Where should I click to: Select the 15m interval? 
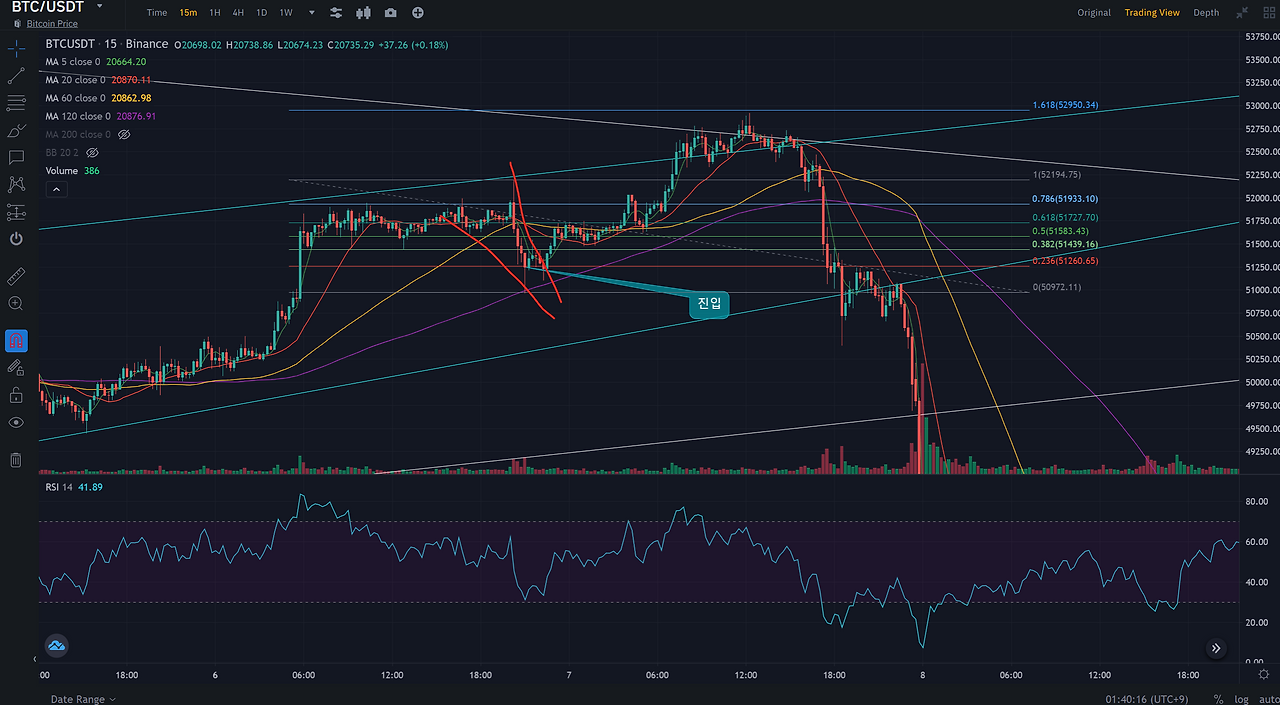point(188,13)
